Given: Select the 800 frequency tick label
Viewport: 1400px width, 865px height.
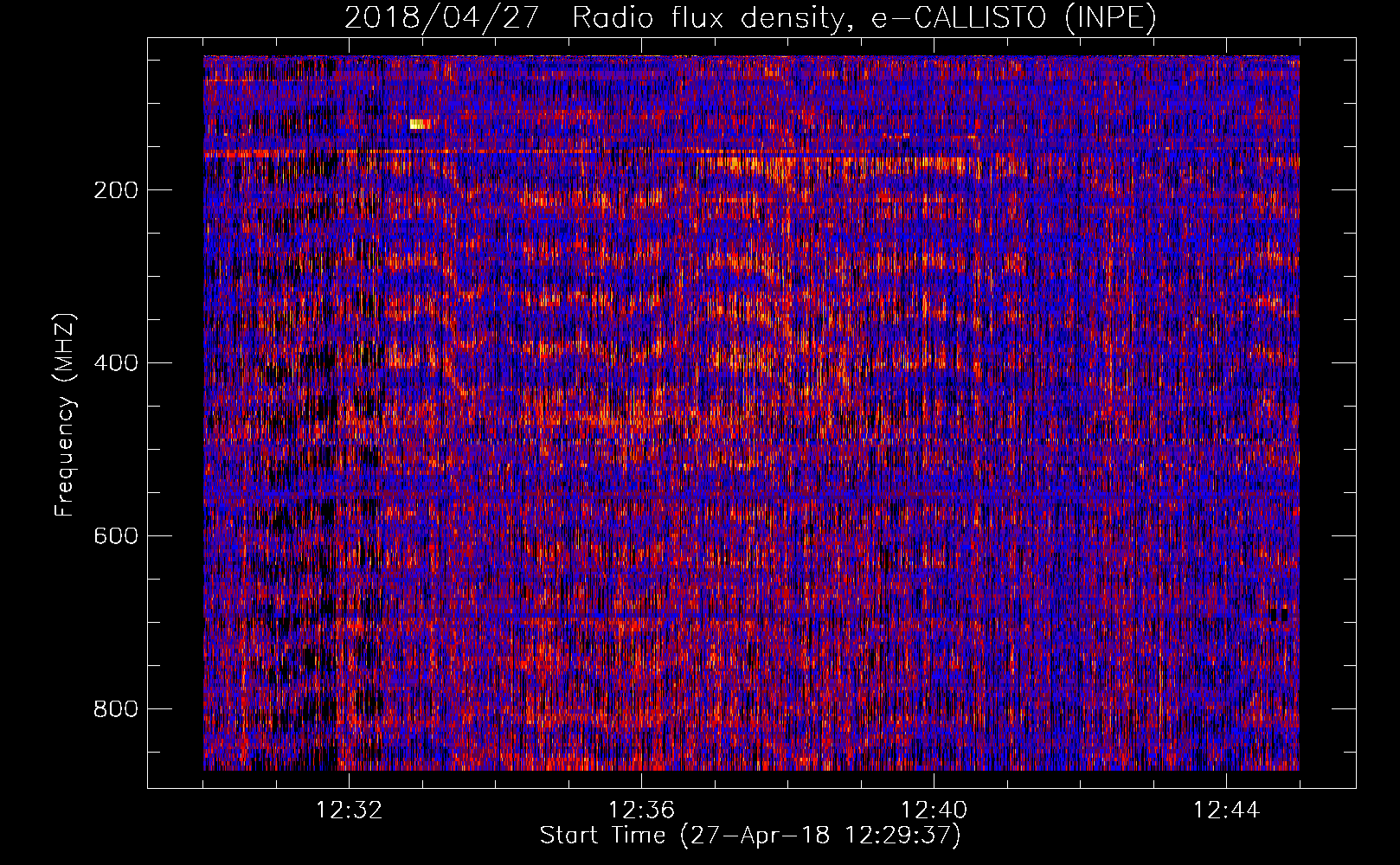Looking at the screenshot, I should click(116, 709).
